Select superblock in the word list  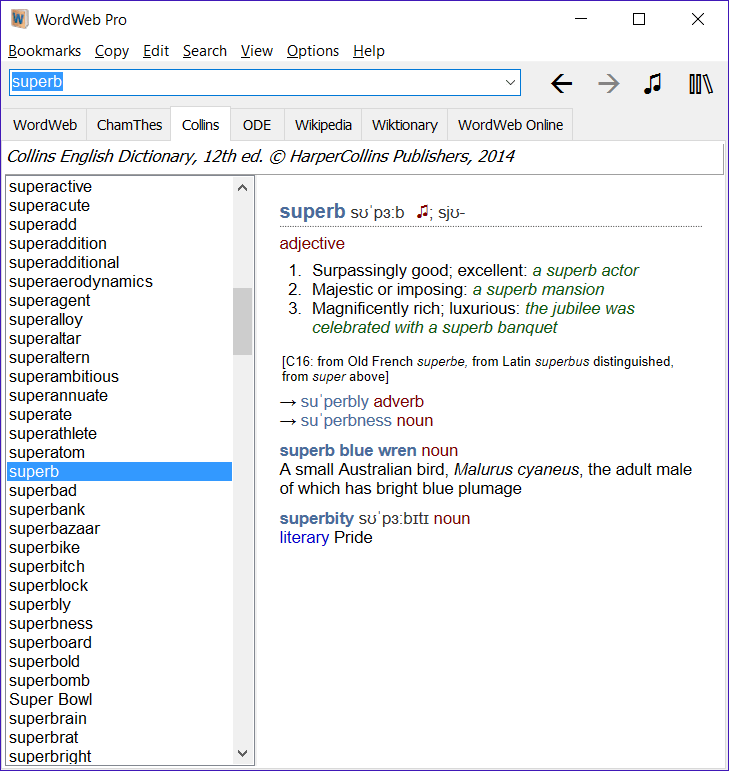[x=119, y=586]
